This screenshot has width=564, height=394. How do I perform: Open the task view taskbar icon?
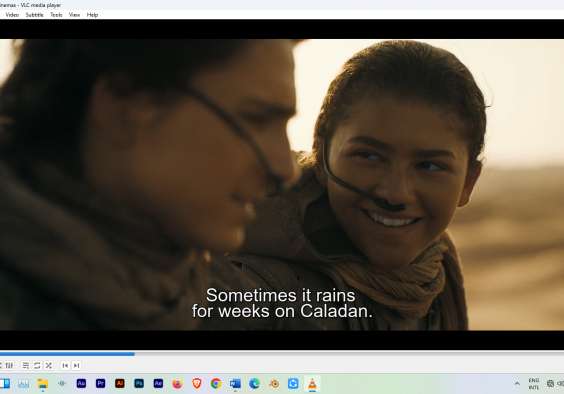[5, 384]
